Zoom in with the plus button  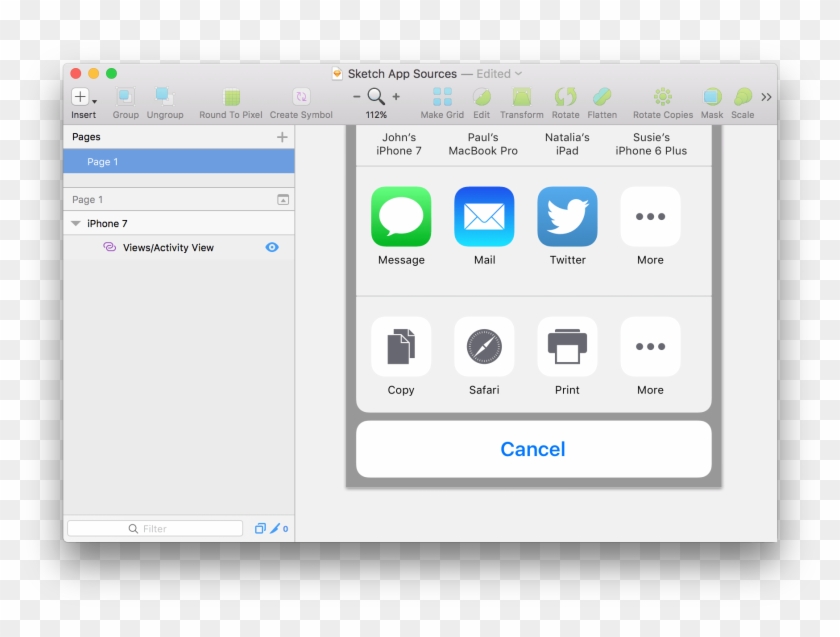pyautogui.click(x=396, y=97)
